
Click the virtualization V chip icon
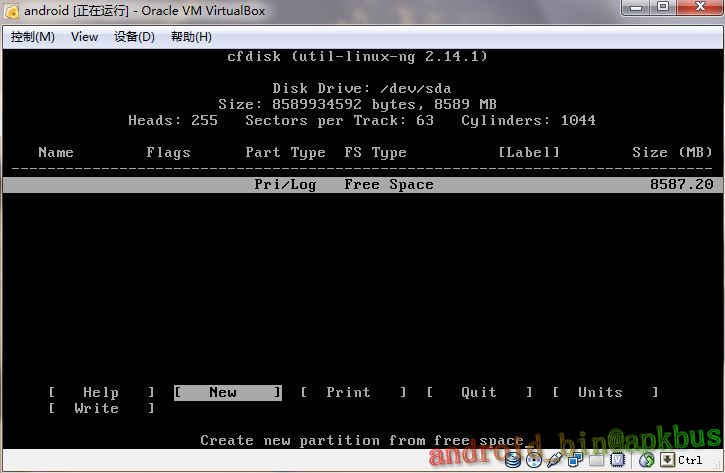point(618,460)
